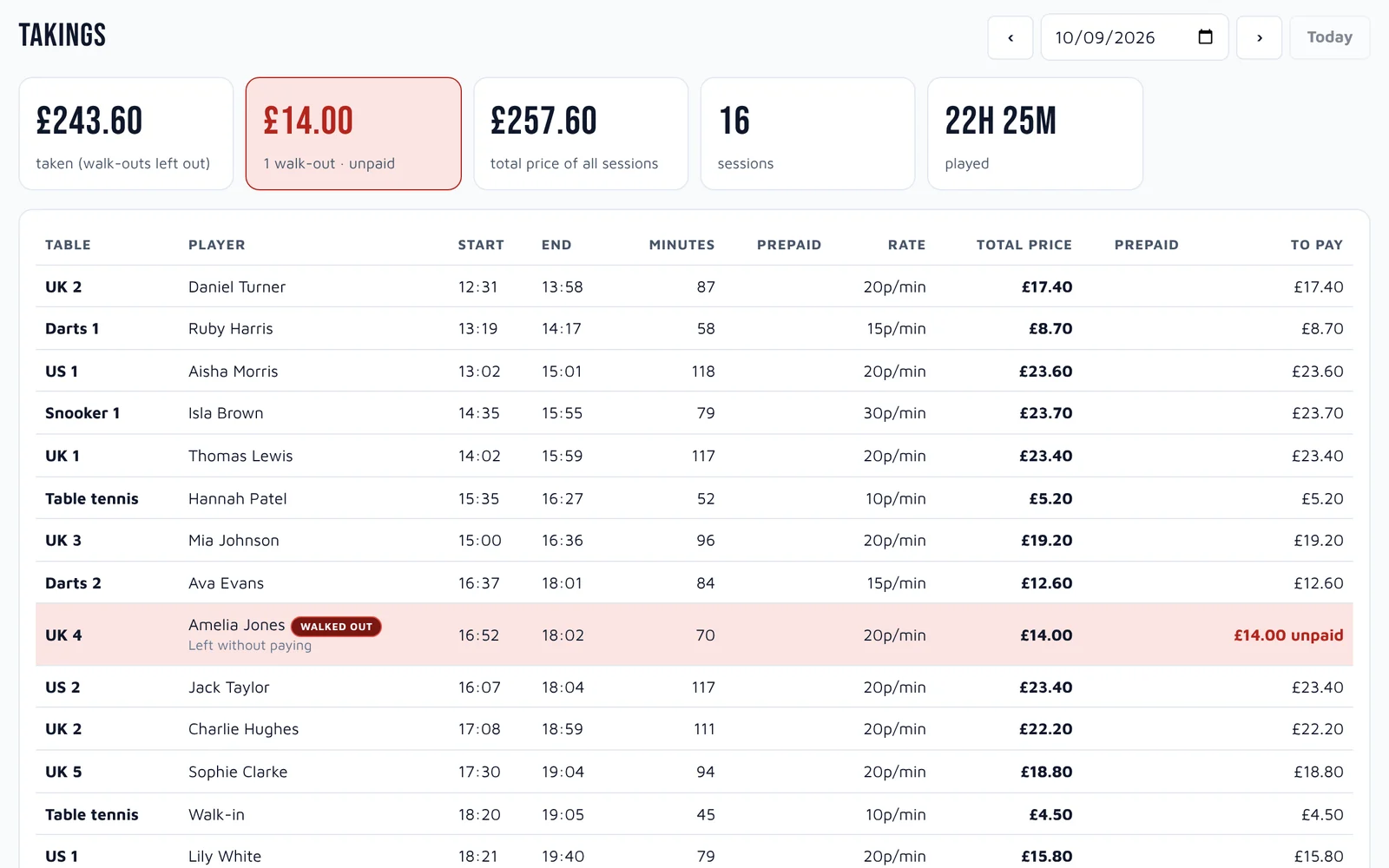This screenshot has width=1389, height=868.
Task: Click Sophie Clarke's £18.80 total price
Action: tap(1046, 772)
